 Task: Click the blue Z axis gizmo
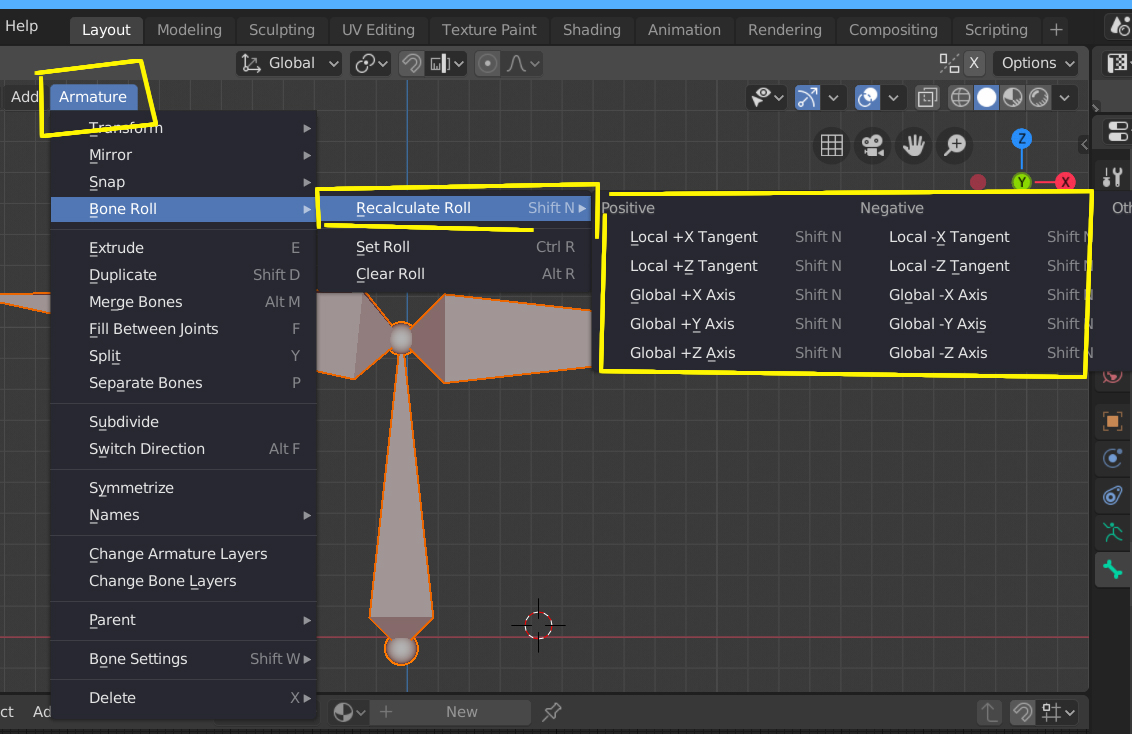[x=1021, y=138]
